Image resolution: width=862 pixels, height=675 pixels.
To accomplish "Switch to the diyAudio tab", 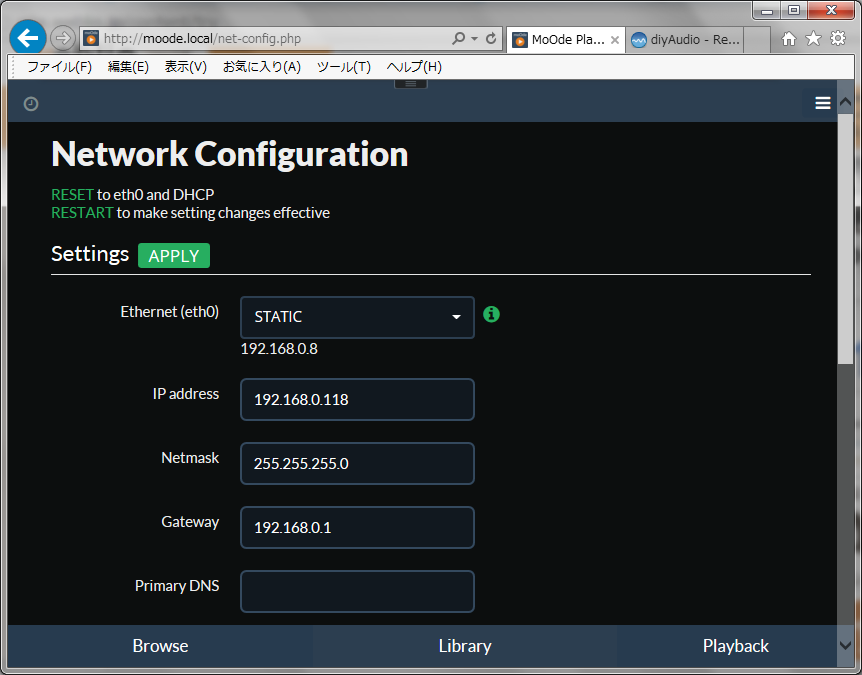I will click(684, 40).
